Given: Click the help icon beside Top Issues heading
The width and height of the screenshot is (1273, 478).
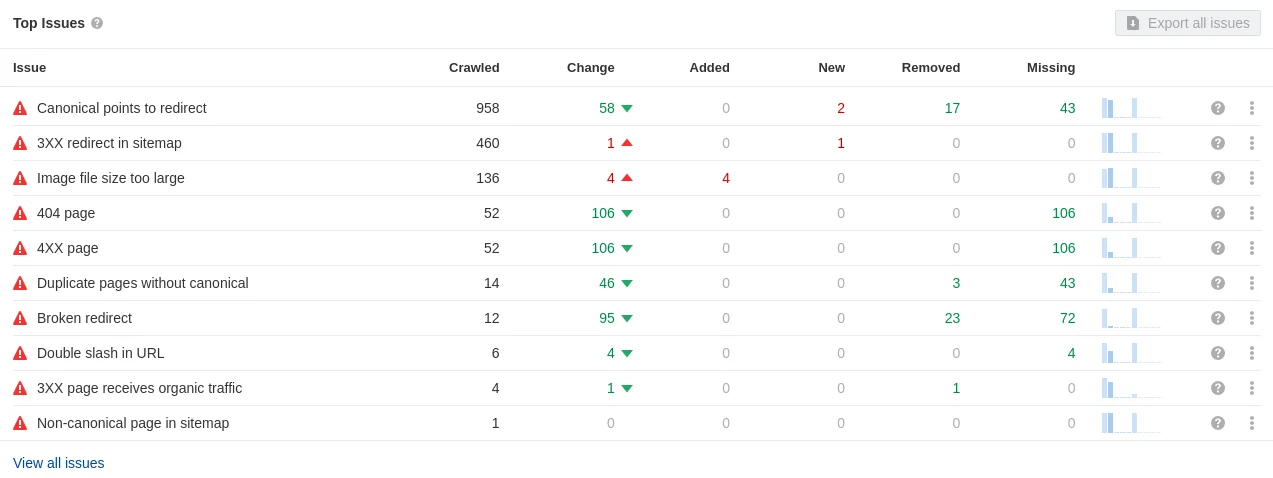Looking at the screenshot, I should [97, 23].
